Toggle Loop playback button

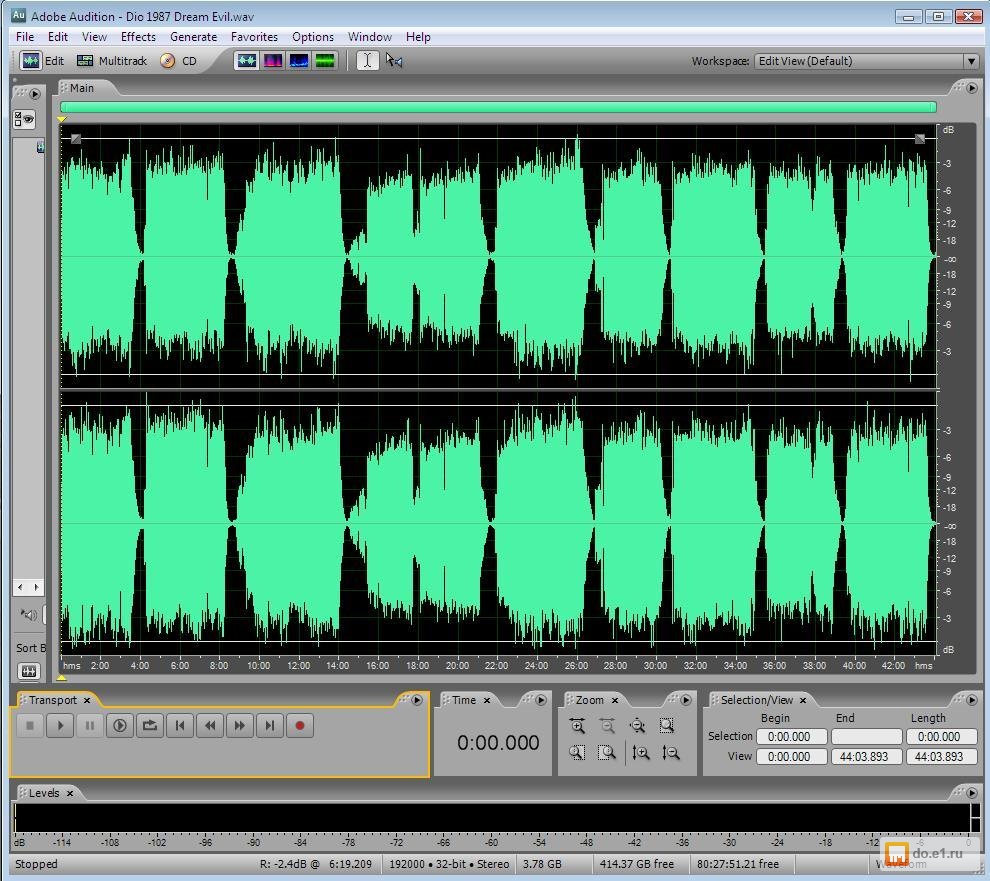[x=150, y=726]
